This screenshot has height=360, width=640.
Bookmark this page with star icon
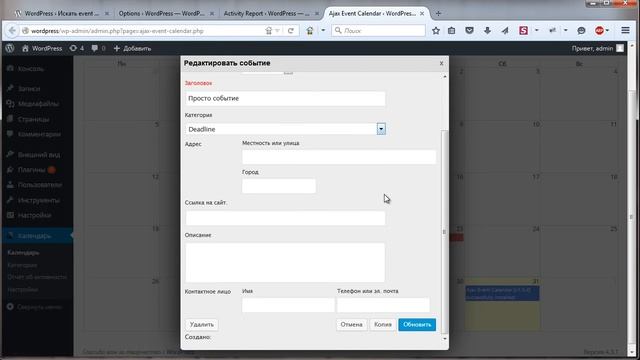coord(436,31)
